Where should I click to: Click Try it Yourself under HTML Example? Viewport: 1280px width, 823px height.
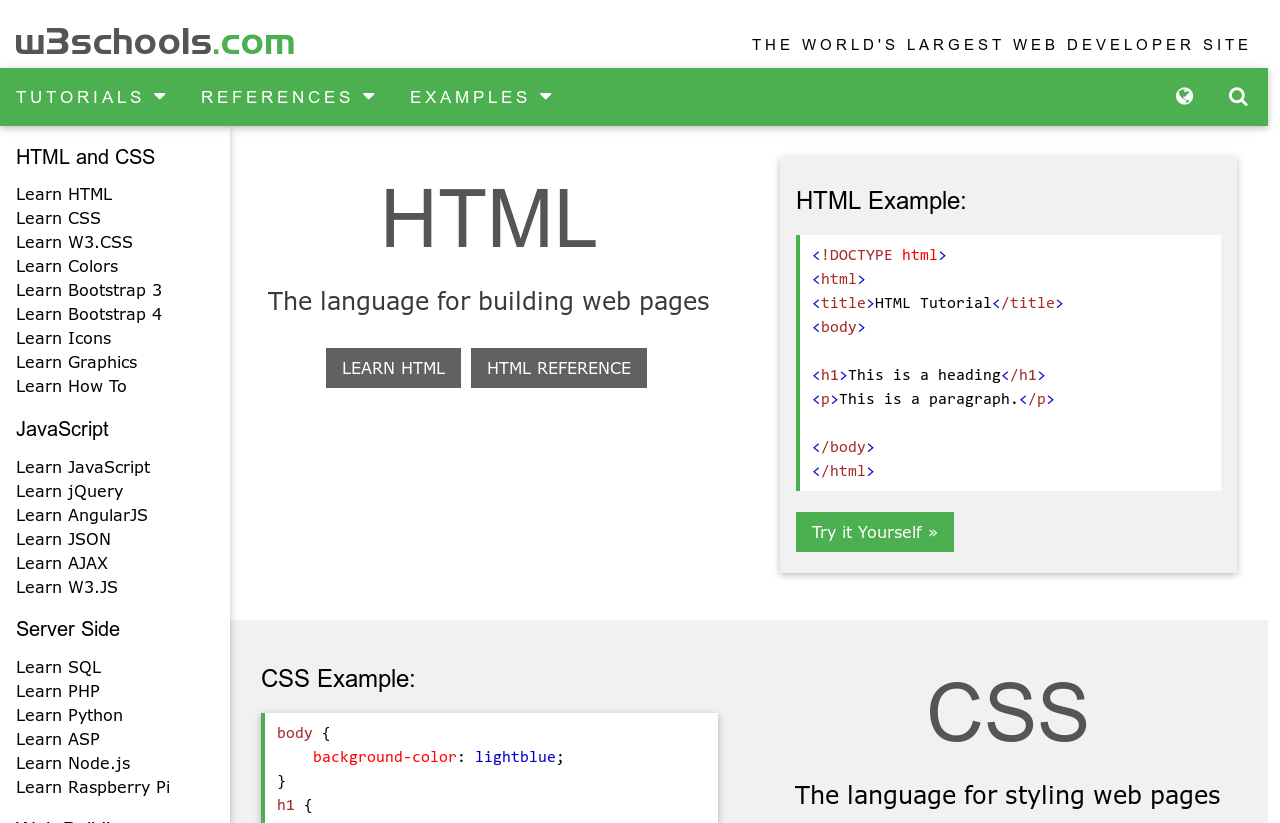(875, 532)
